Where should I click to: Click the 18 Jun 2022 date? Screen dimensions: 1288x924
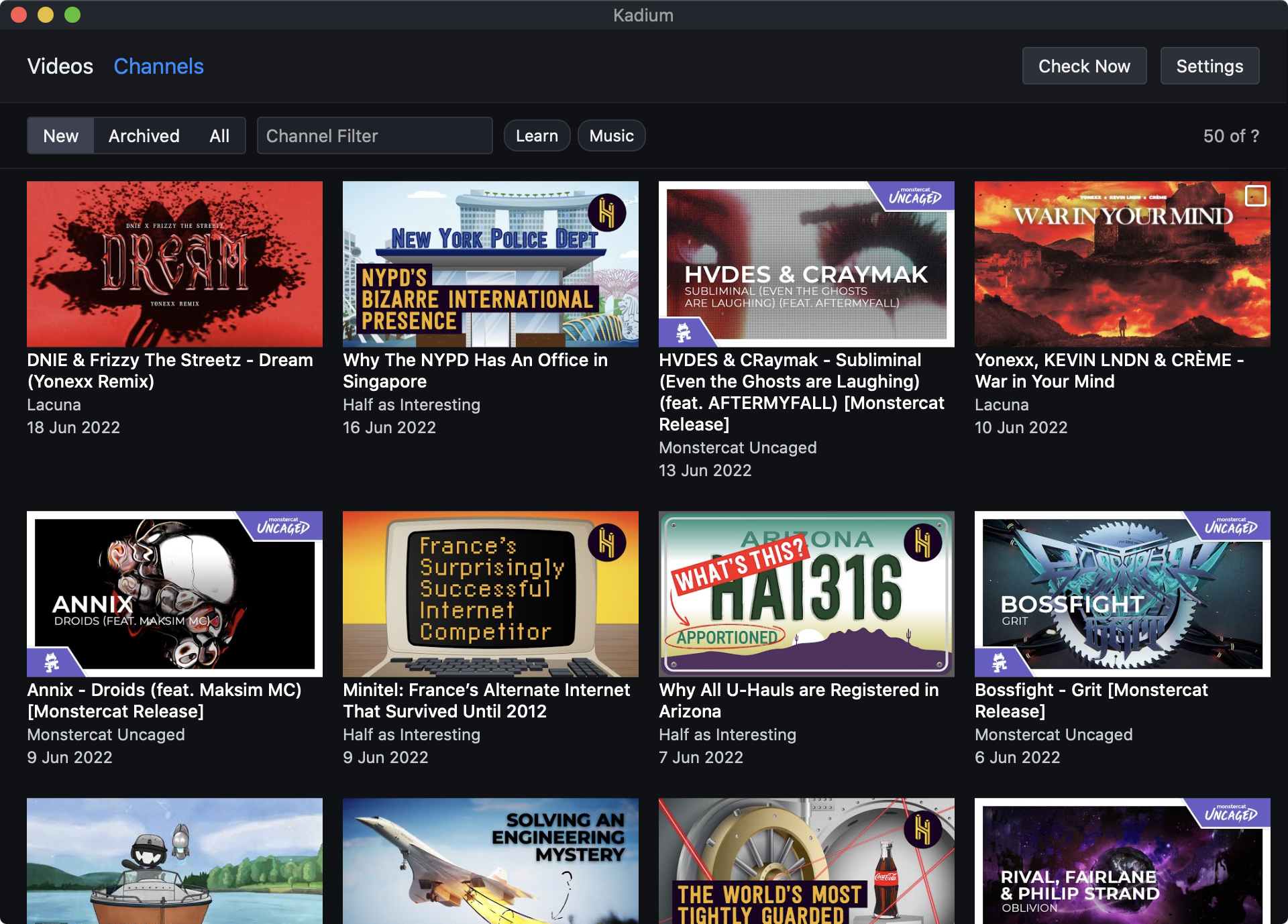(x=73, y=427)
